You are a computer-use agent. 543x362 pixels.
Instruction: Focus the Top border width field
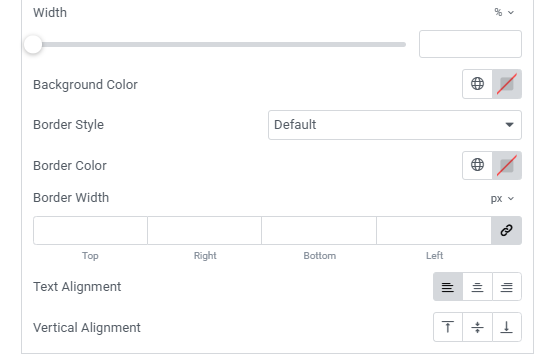click(90, 230)
